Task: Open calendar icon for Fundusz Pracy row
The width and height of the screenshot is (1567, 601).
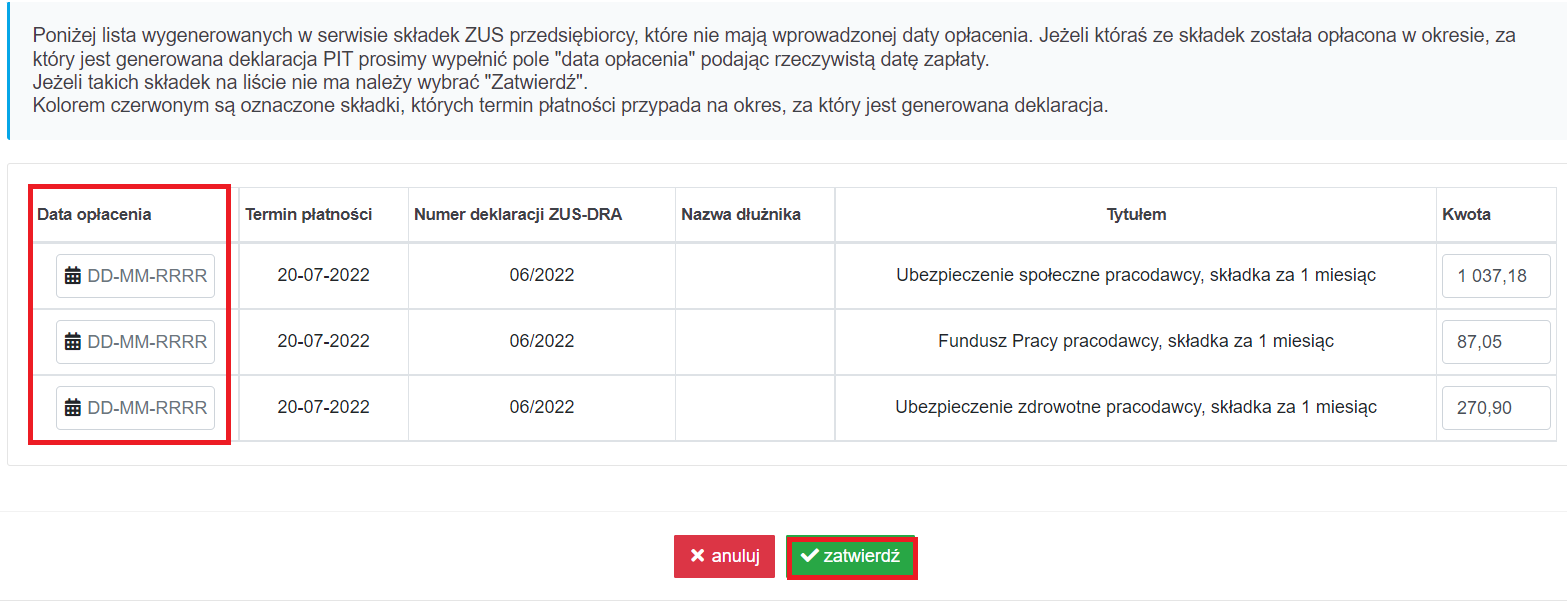Action: [x=72, y=342]
